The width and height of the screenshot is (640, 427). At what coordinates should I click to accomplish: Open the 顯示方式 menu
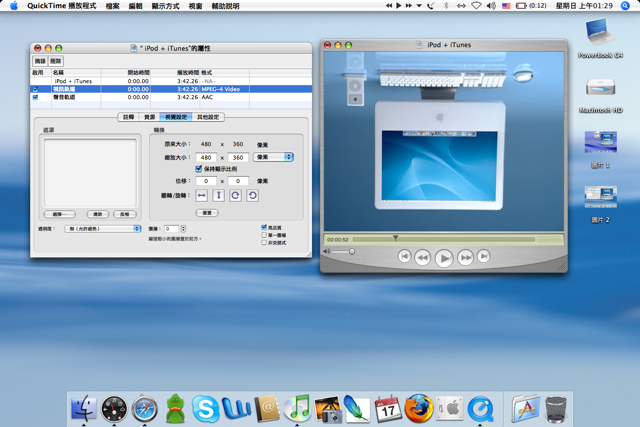pos(166,6)
